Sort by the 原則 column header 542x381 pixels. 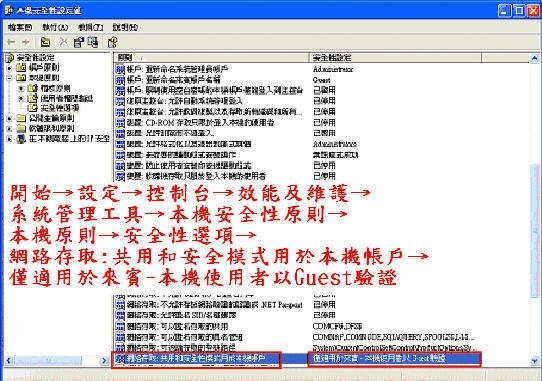tap(211, 57)
